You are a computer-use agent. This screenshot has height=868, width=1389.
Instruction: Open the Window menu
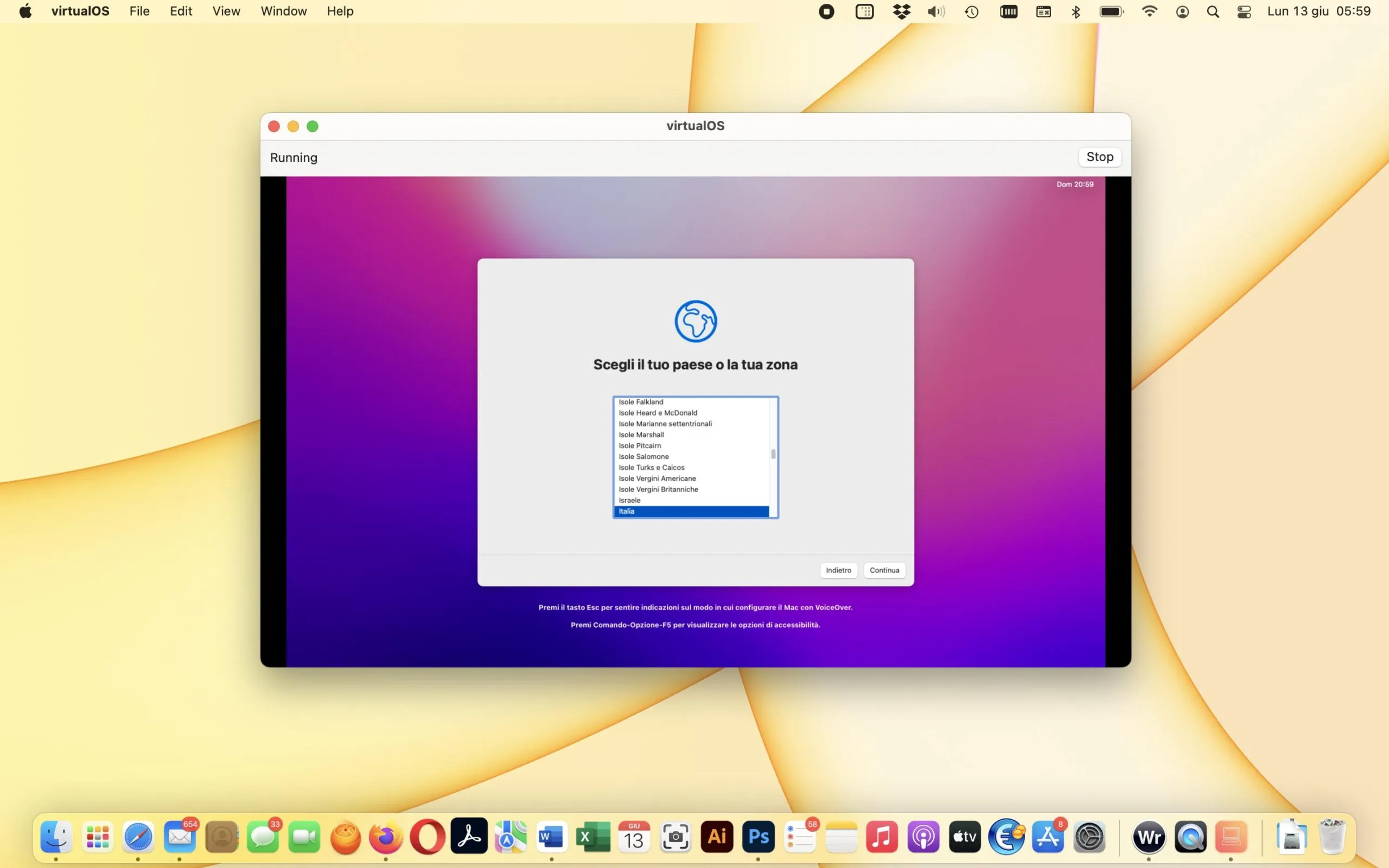[x=284, y=11]
